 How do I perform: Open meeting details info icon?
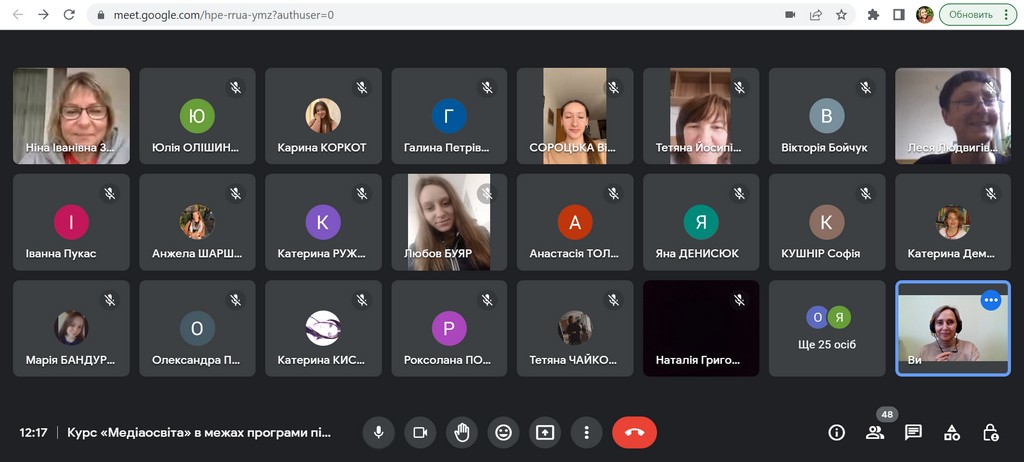[x=837, y=432]
